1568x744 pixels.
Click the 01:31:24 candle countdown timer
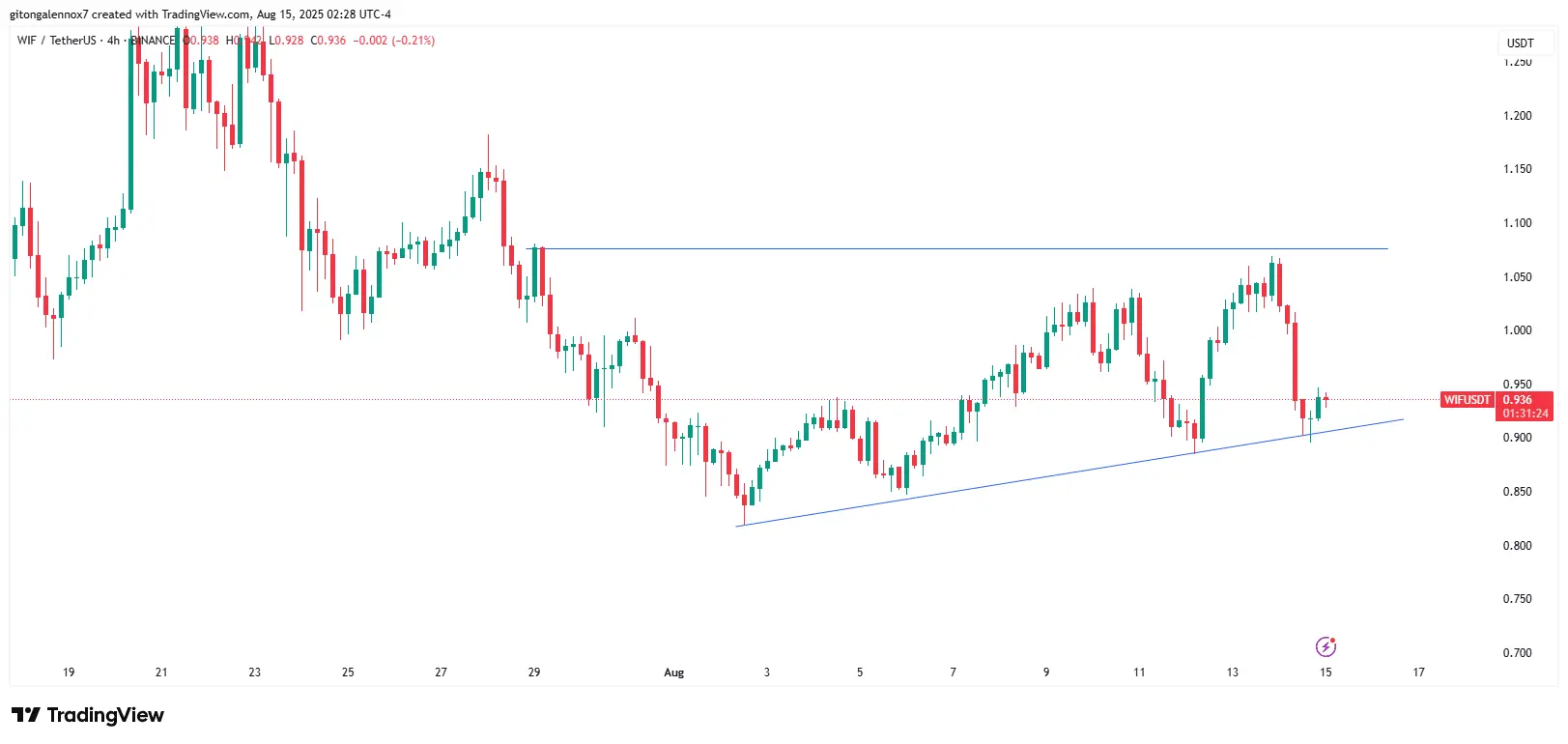point(1525,414)
